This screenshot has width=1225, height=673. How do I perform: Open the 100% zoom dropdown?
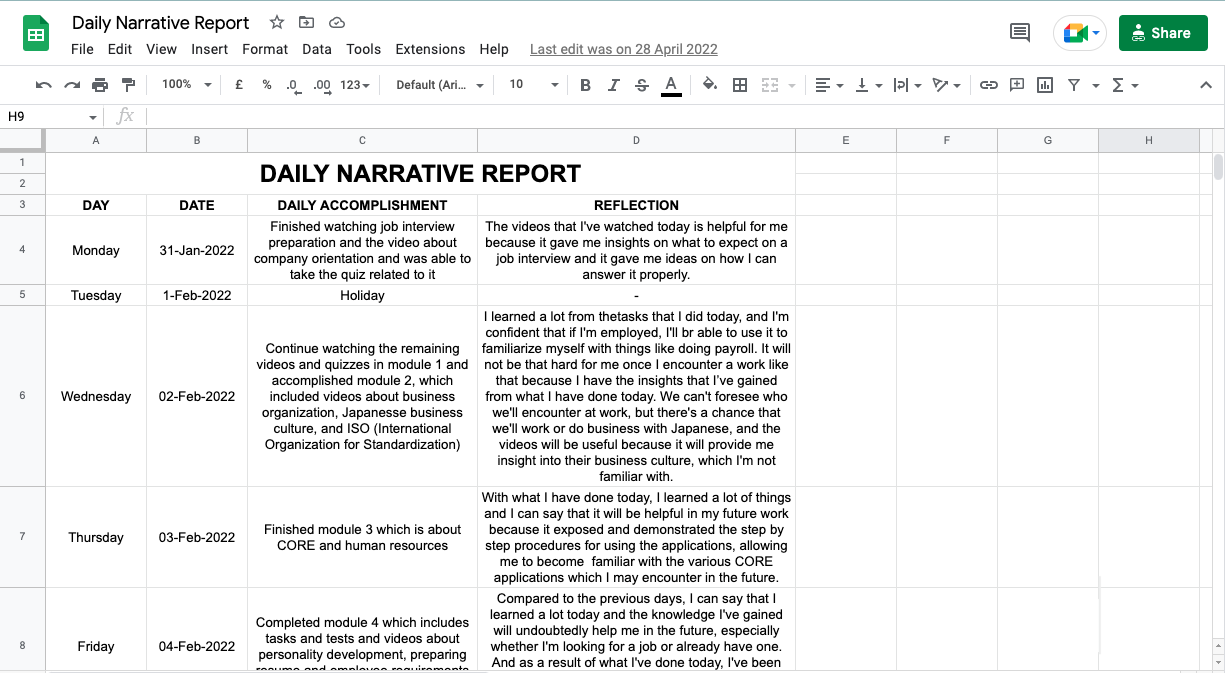coord(187,85)
